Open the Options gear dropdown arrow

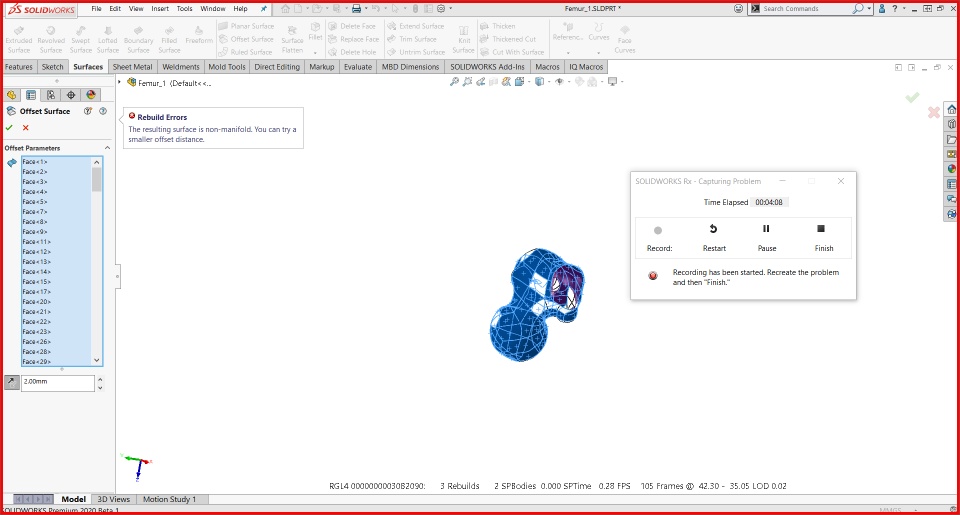(451, 9)
